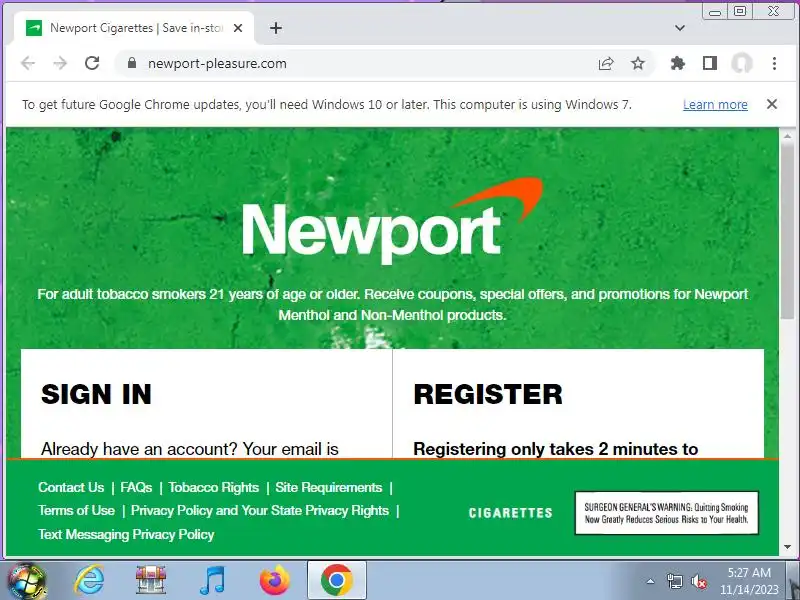Bookmark this tab with the star icon
This screenshot has height=600, width=800.
(638, 63)
